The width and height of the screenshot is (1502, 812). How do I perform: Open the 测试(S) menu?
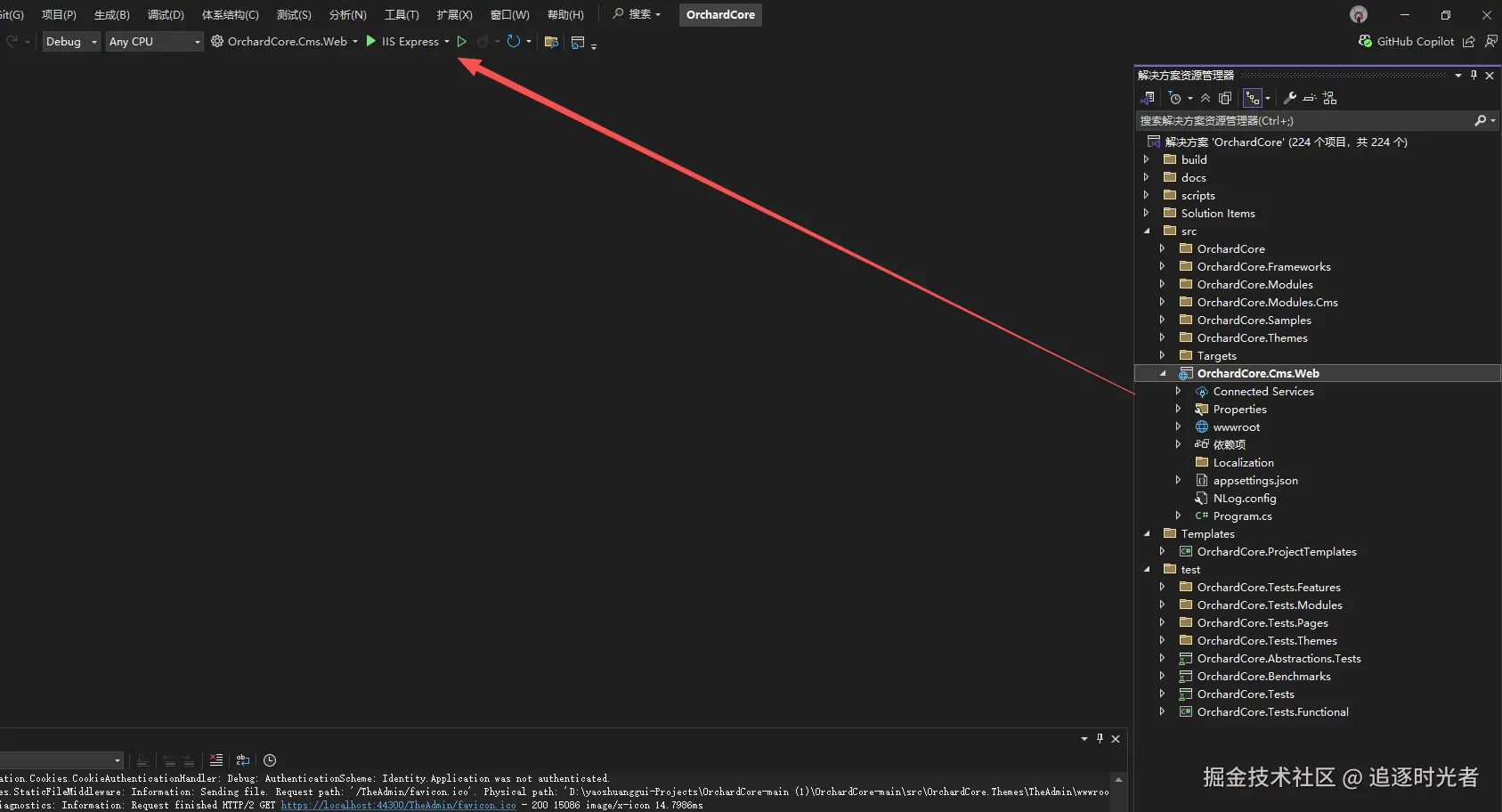point(294,14)
